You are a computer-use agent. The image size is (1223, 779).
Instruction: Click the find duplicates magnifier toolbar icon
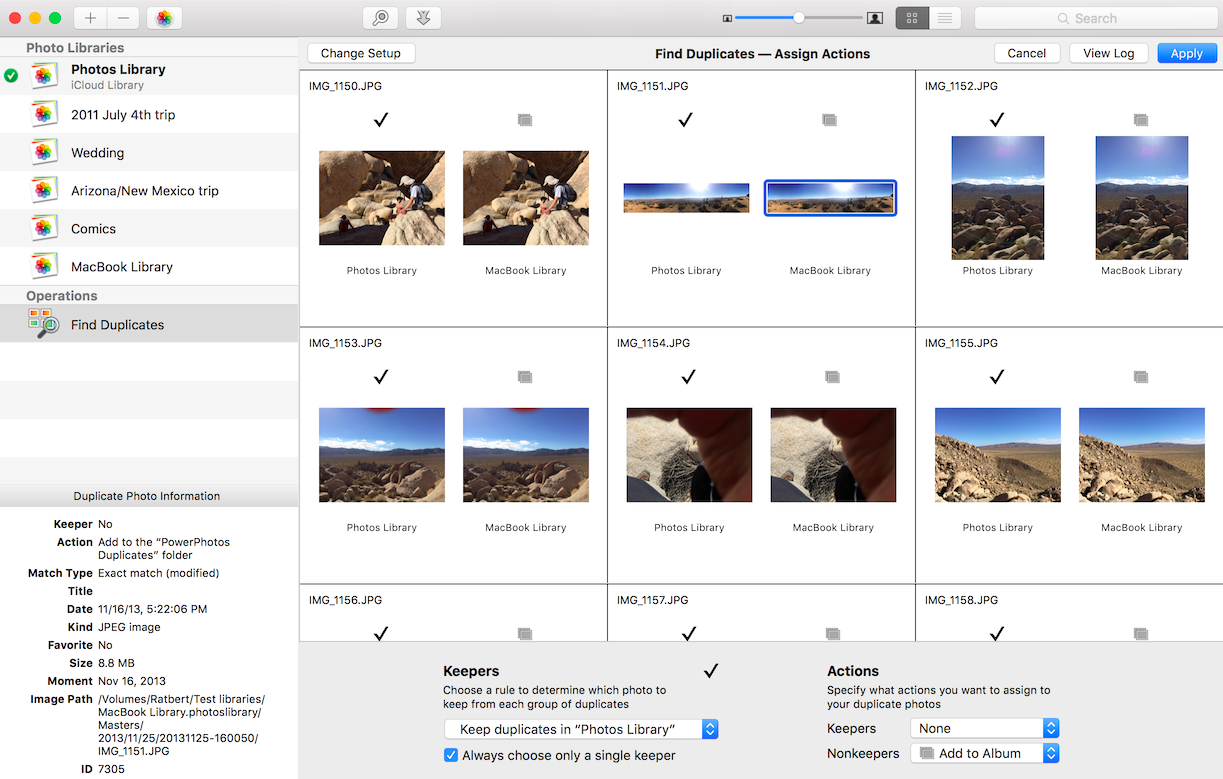pos(380,18)
